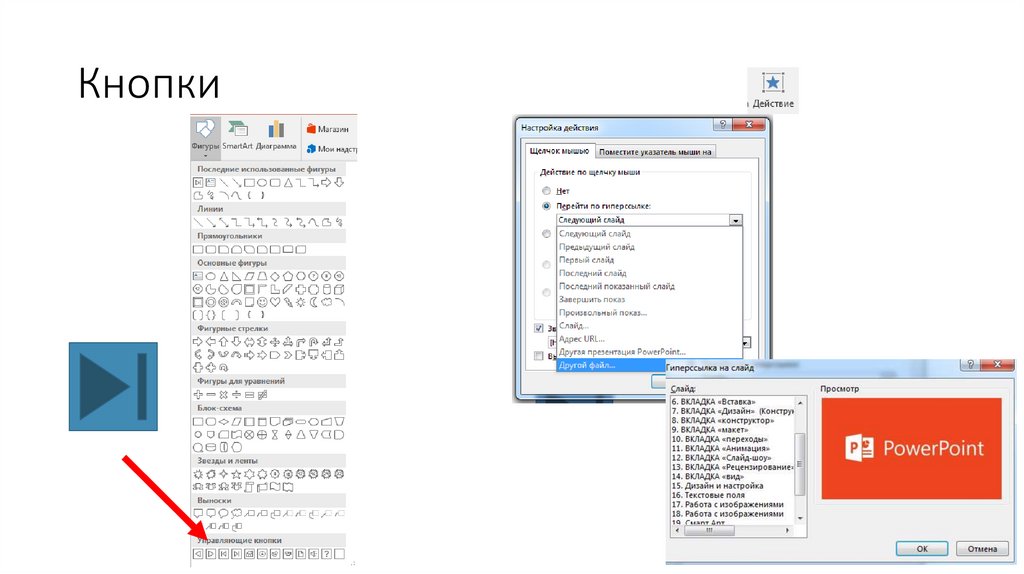
Task: Select slide 13. ВКЛАДКА «Рецензирование»
Action: 733,467
